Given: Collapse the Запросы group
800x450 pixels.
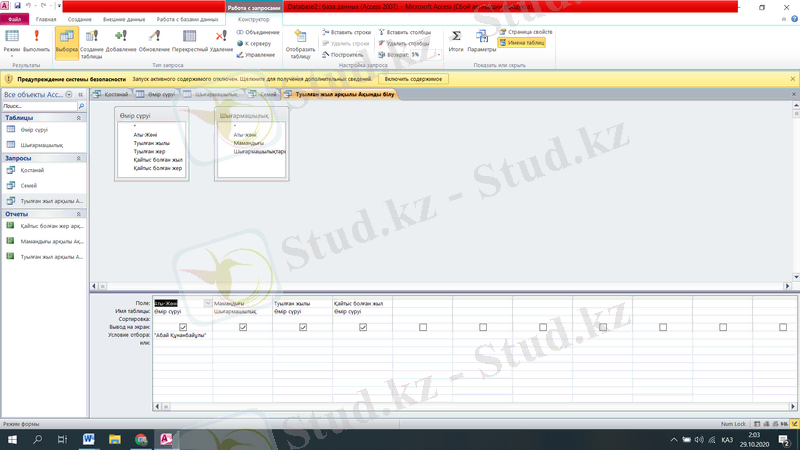Looking at the screenshot, I should click(79, 159).
